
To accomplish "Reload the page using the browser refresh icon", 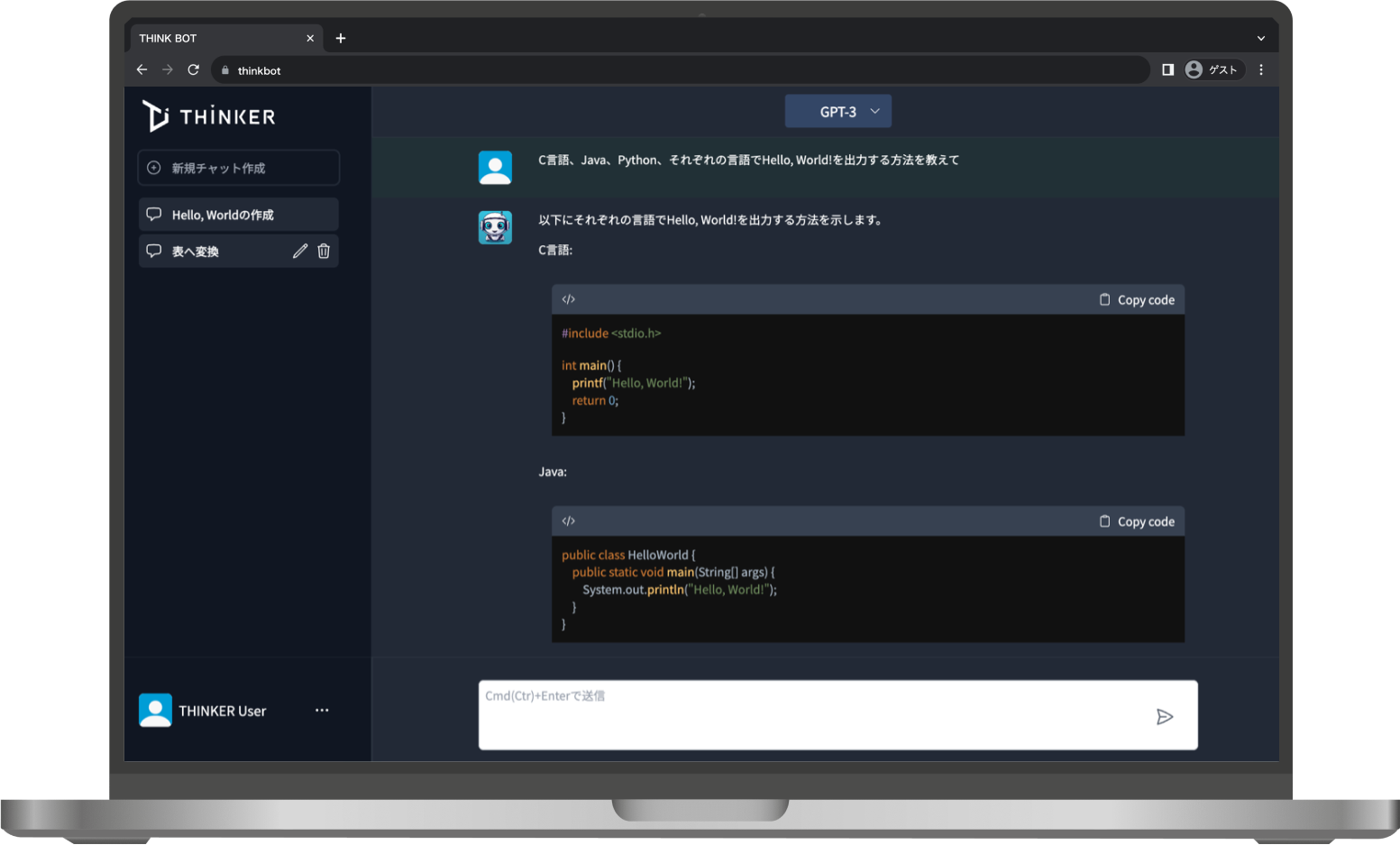I will coord(193,69).
